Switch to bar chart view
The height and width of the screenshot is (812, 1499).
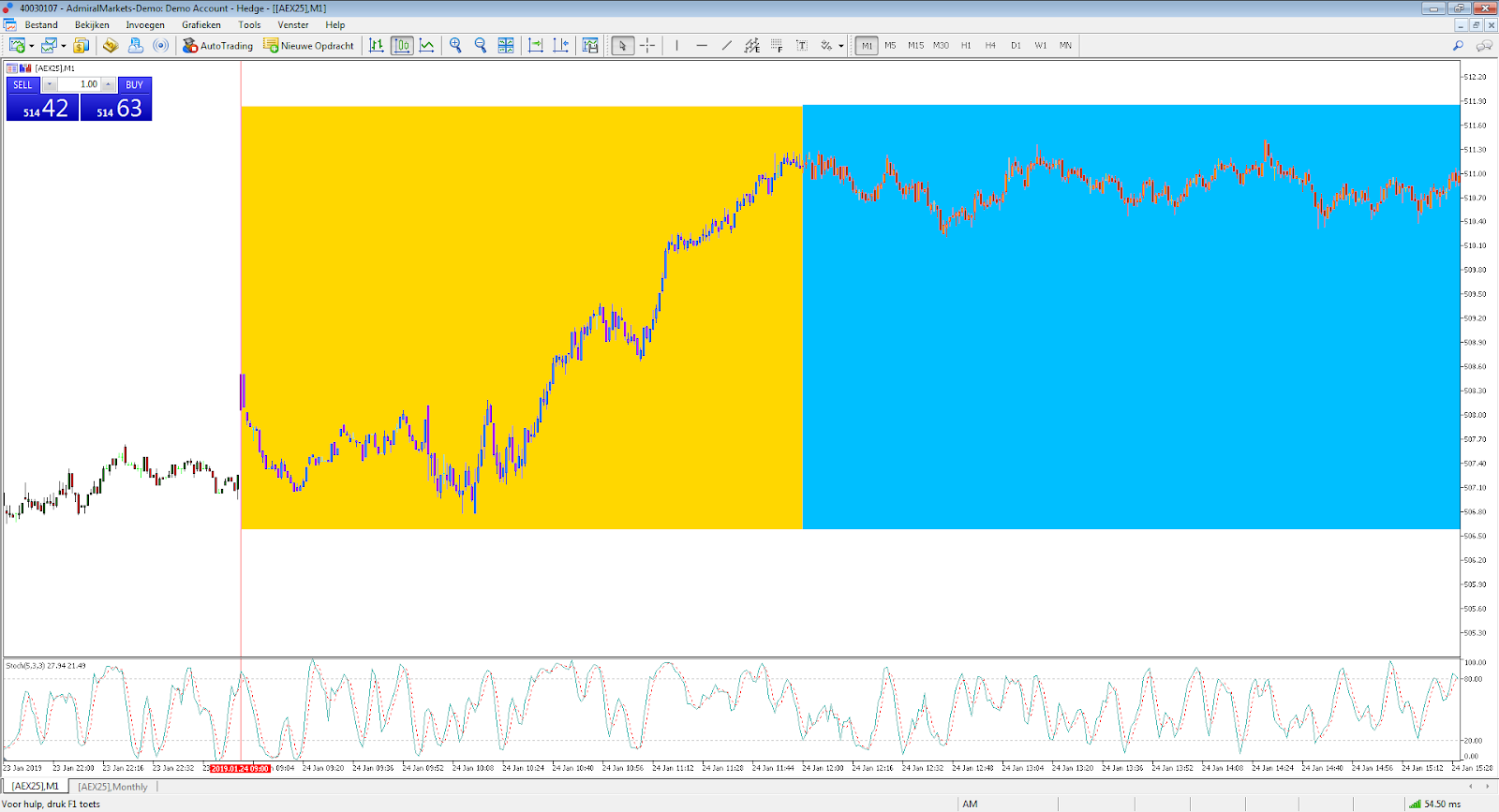[377, 45]
